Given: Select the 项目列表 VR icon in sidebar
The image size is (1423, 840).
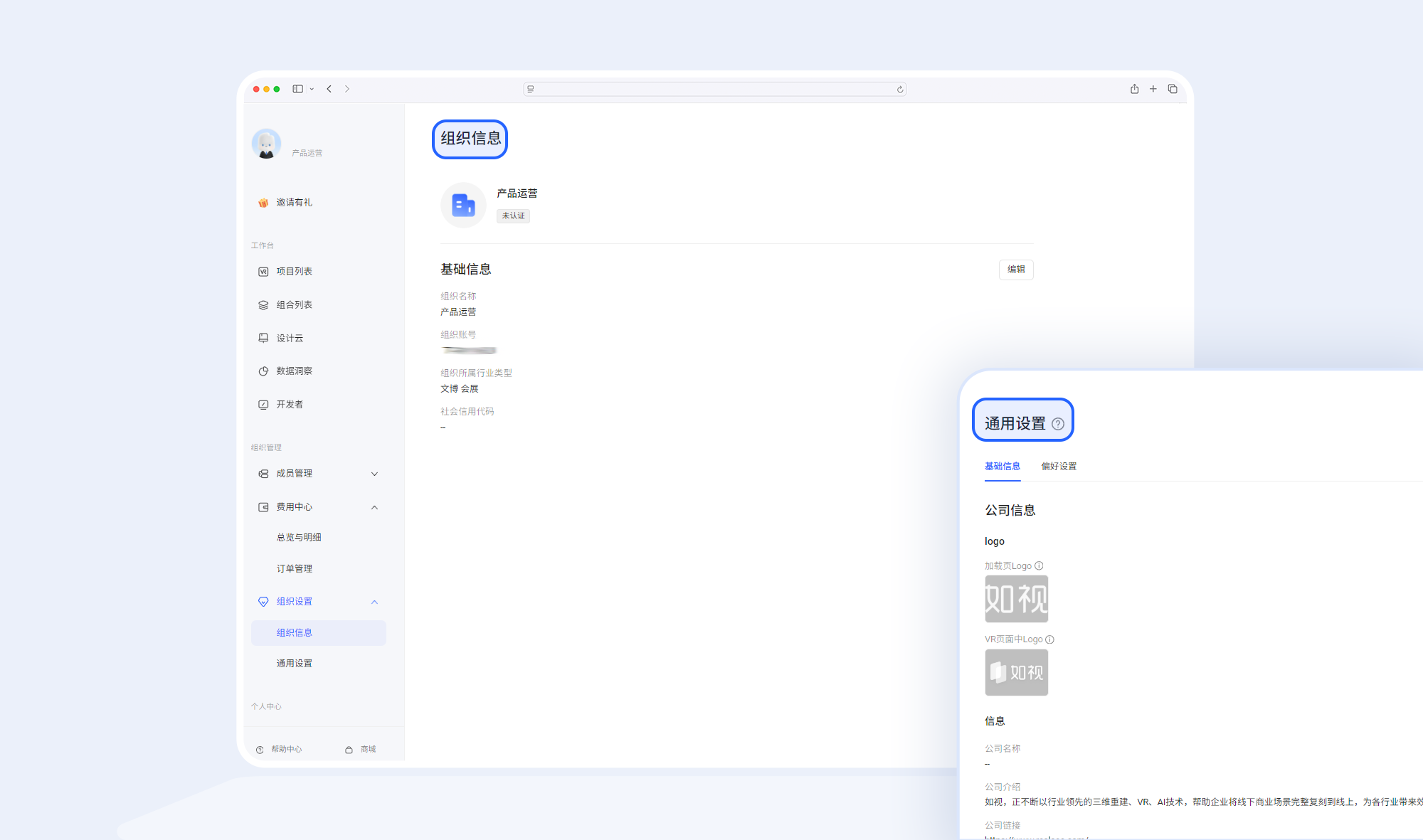Looking at the screenshot, I should tap(263, 271).
